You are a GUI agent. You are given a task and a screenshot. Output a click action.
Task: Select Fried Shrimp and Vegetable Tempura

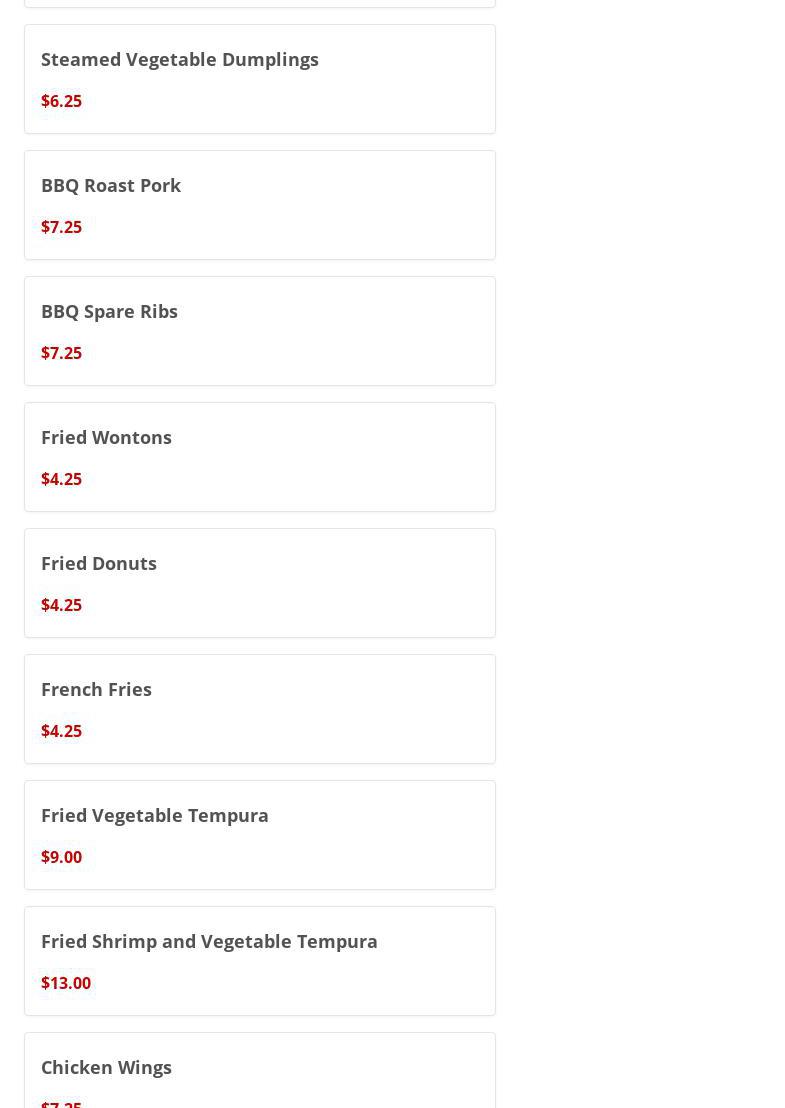(209, 941)
